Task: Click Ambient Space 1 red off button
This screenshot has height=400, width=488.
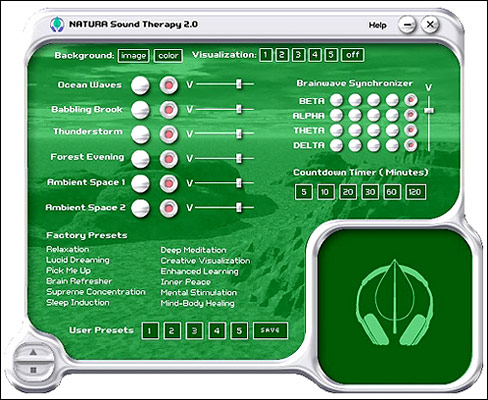Action: 169,183
